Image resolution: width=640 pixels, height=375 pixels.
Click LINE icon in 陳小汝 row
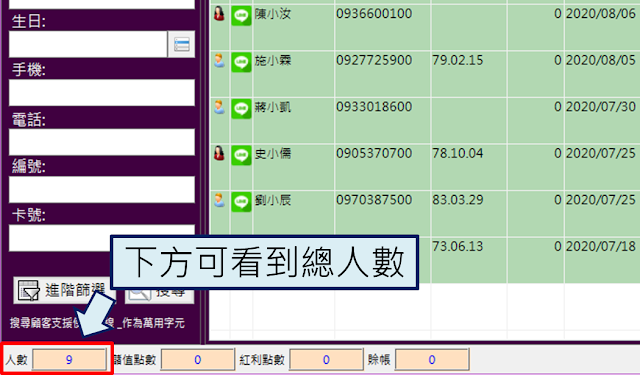pos(241,16)
